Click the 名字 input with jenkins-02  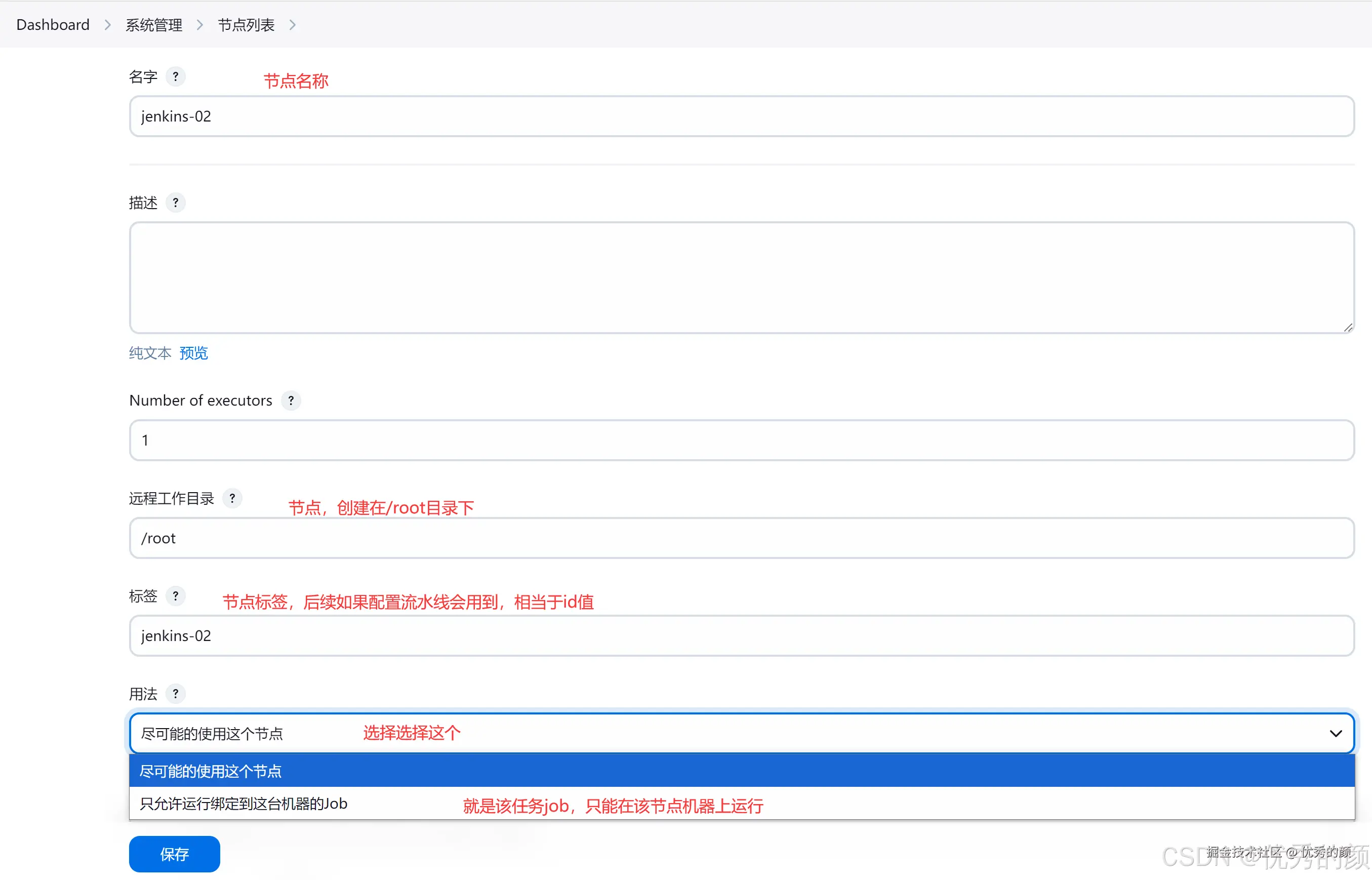click(741, 116)
